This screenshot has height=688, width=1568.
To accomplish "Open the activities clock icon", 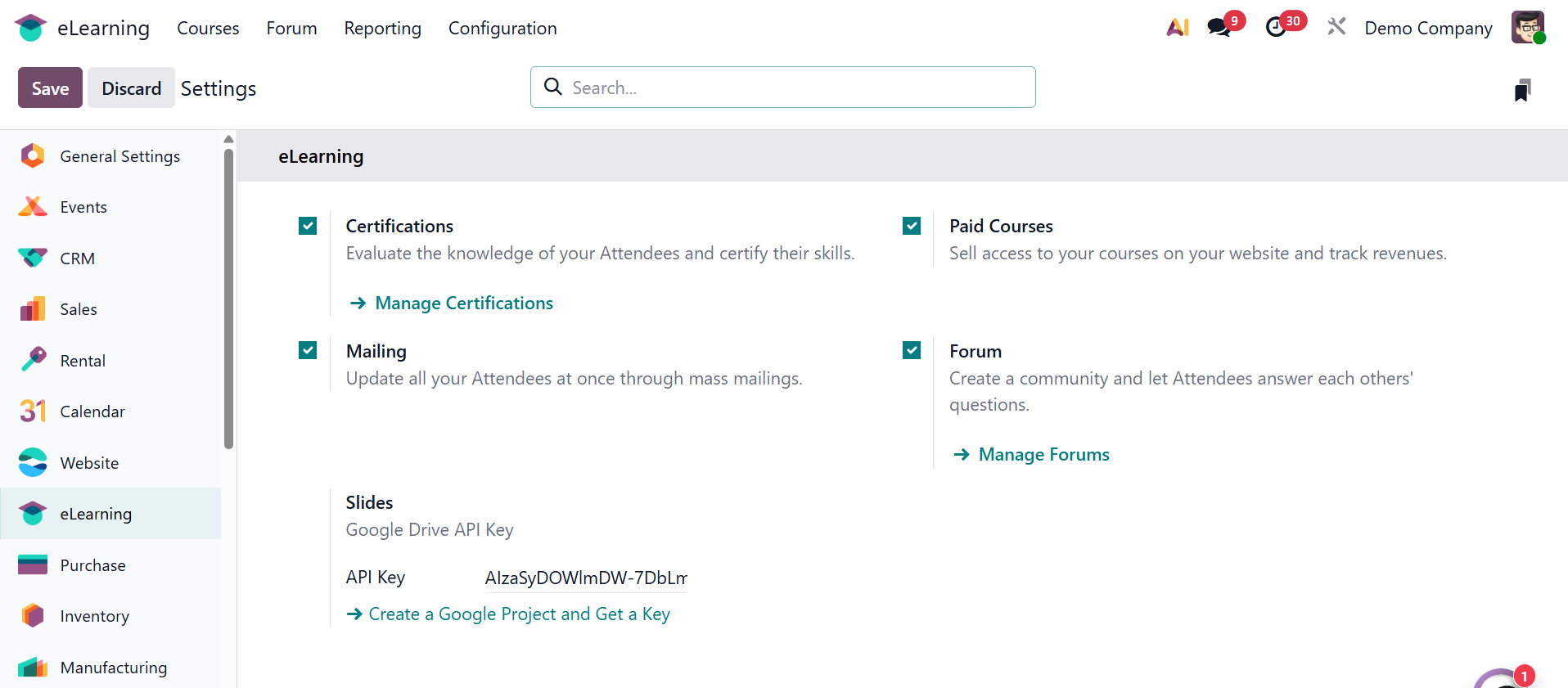I will [x=1276, y=28].
